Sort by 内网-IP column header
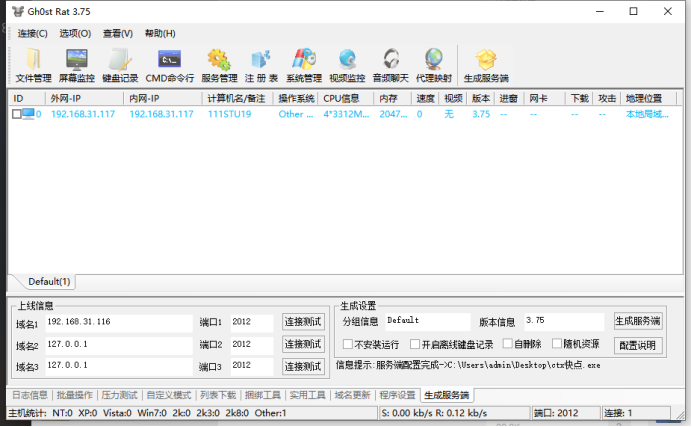Viewport: 692px width, 427px height. (163, 98)
